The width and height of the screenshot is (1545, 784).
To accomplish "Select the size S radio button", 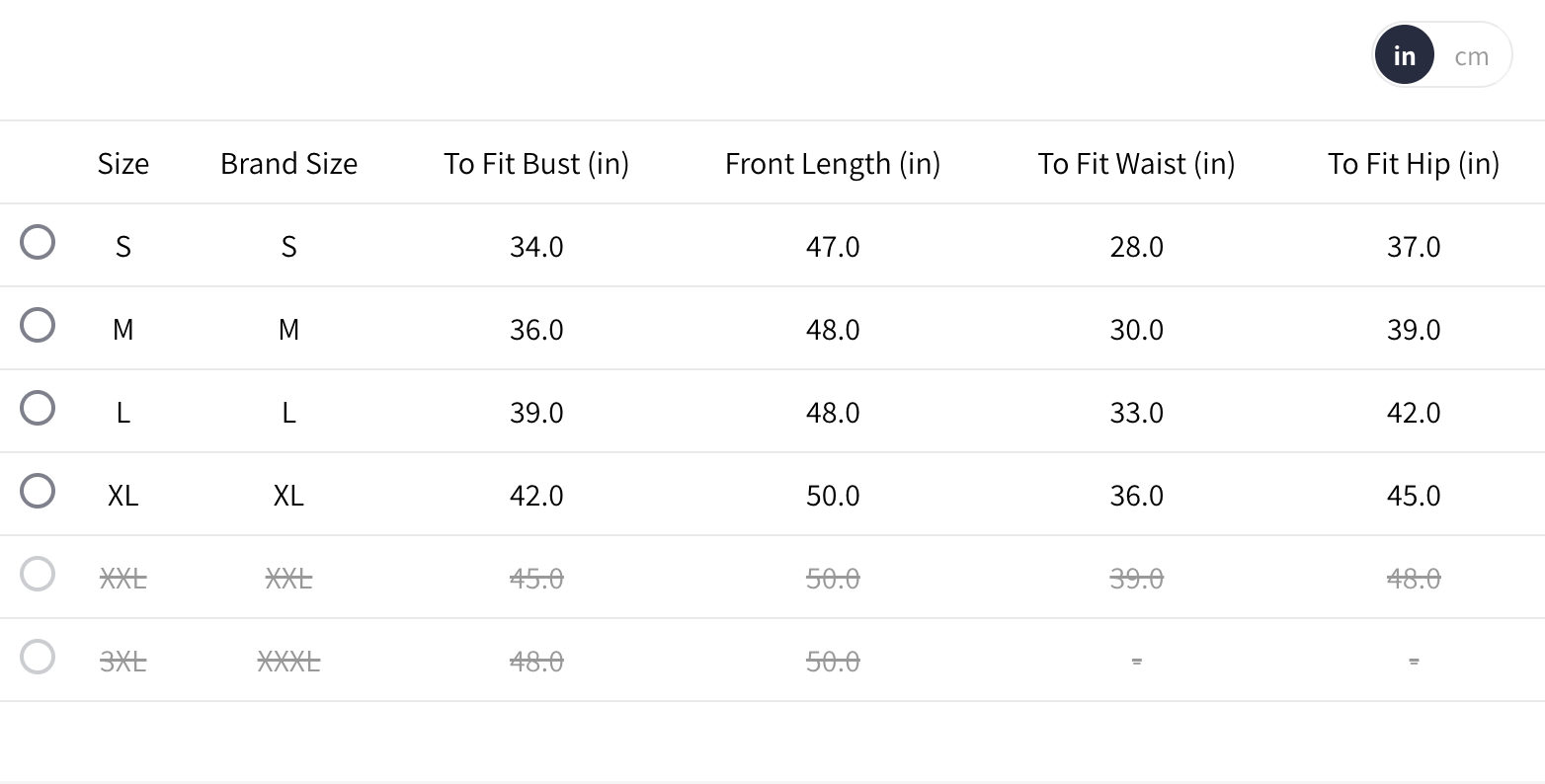I will (38, 242).
